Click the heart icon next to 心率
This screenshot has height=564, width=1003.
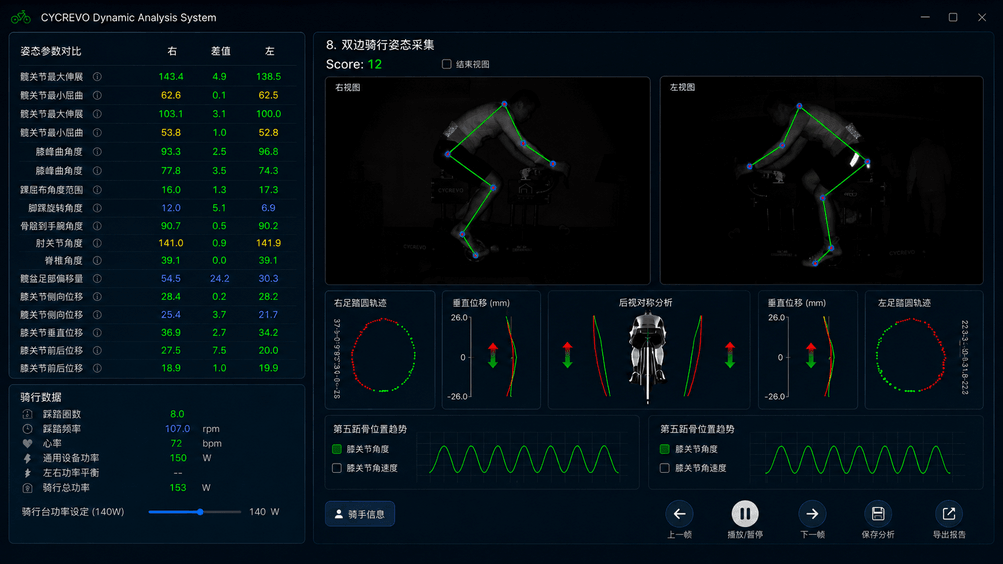point(28,443)
